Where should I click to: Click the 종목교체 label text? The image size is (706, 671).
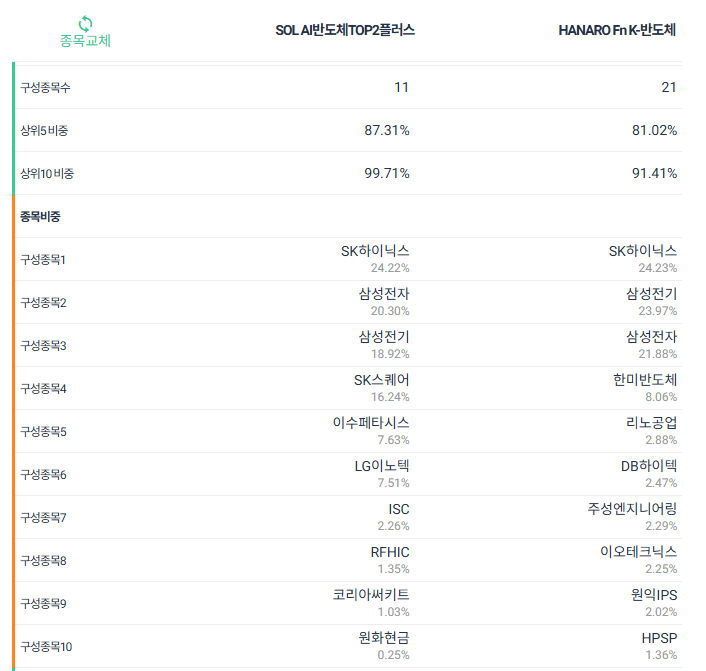85,41
